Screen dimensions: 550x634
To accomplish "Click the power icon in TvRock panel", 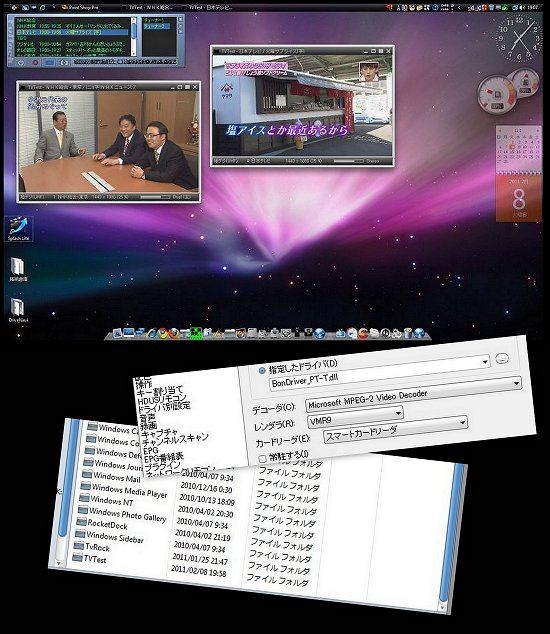I will (x=21, y=63).
